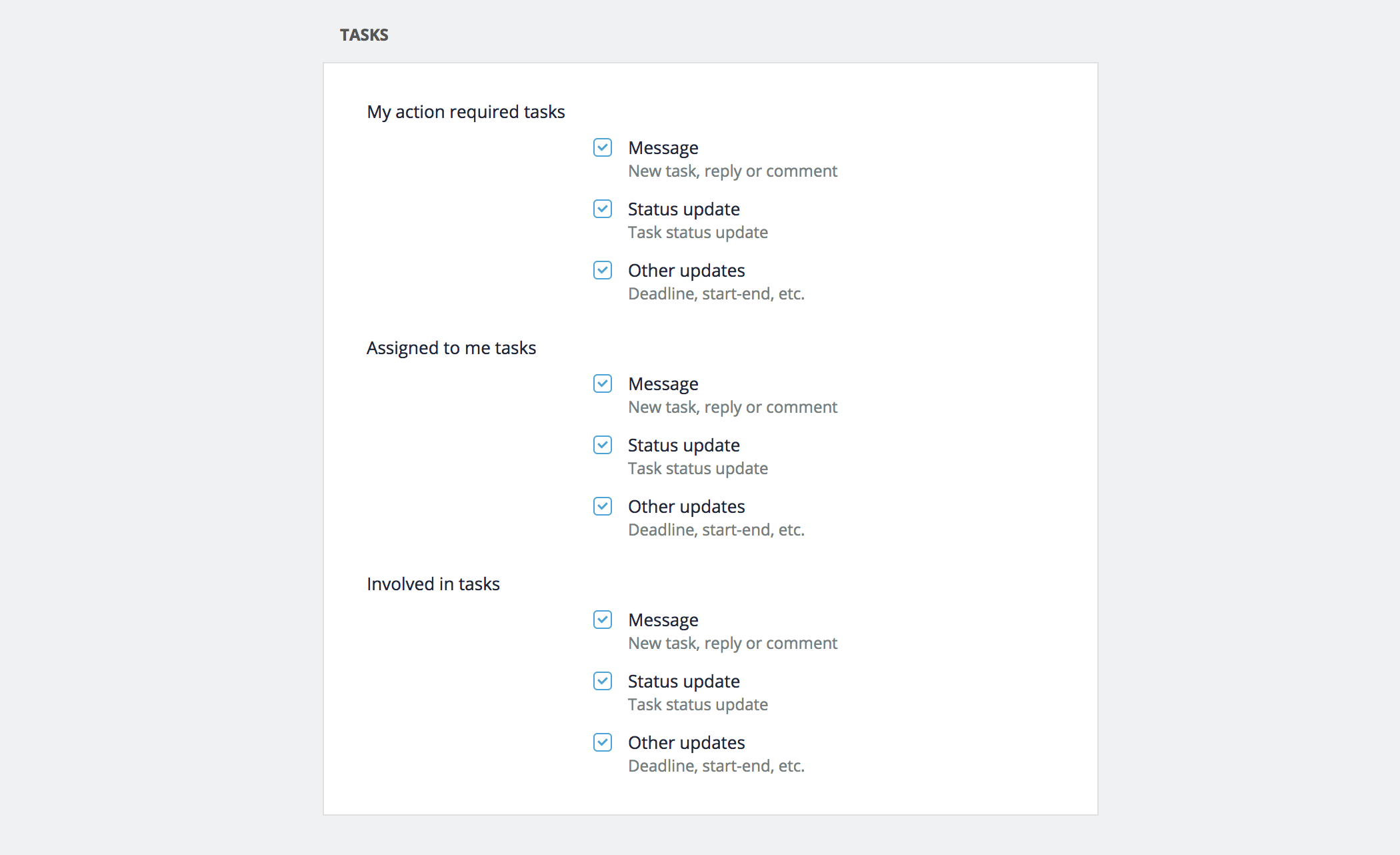Click Other updates label in Involved in tasks
Viewport: 1400px width, 855px height.
pos(687,743)
